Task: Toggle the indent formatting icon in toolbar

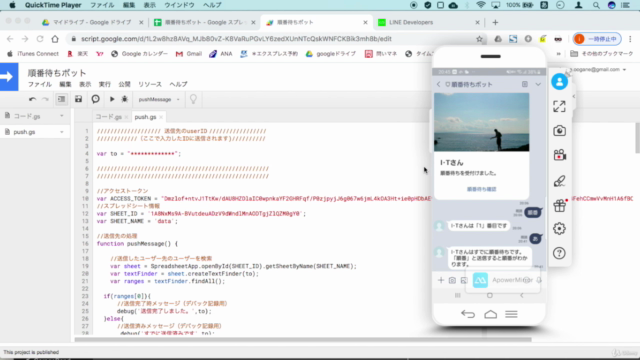Action: tap(61, 99)
